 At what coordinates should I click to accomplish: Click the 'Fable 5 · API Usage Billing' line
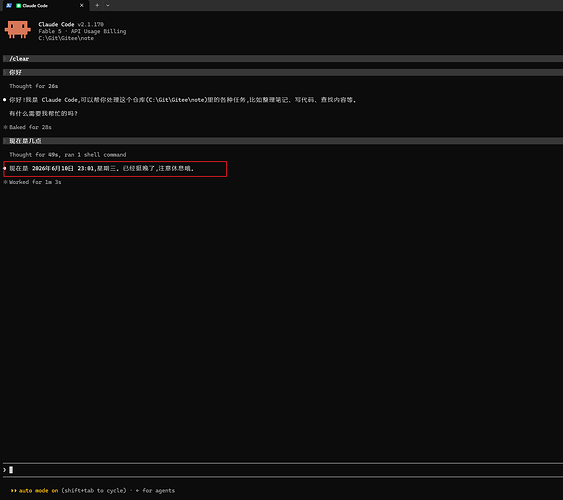click(x=82, y=32)
